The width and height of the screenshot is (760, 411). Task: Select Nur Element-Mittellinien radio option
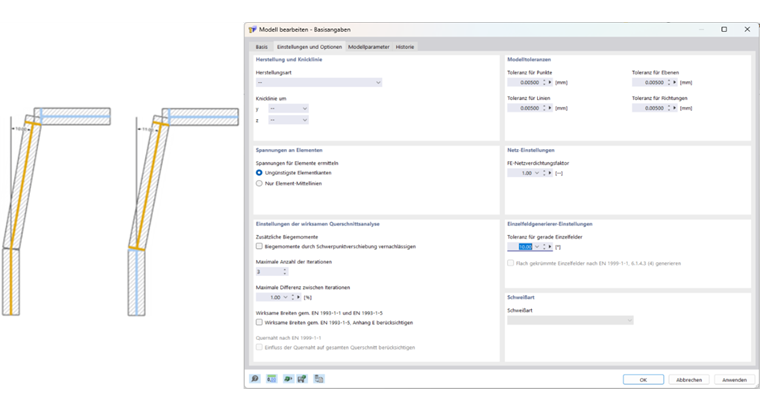tap(259, 183)
